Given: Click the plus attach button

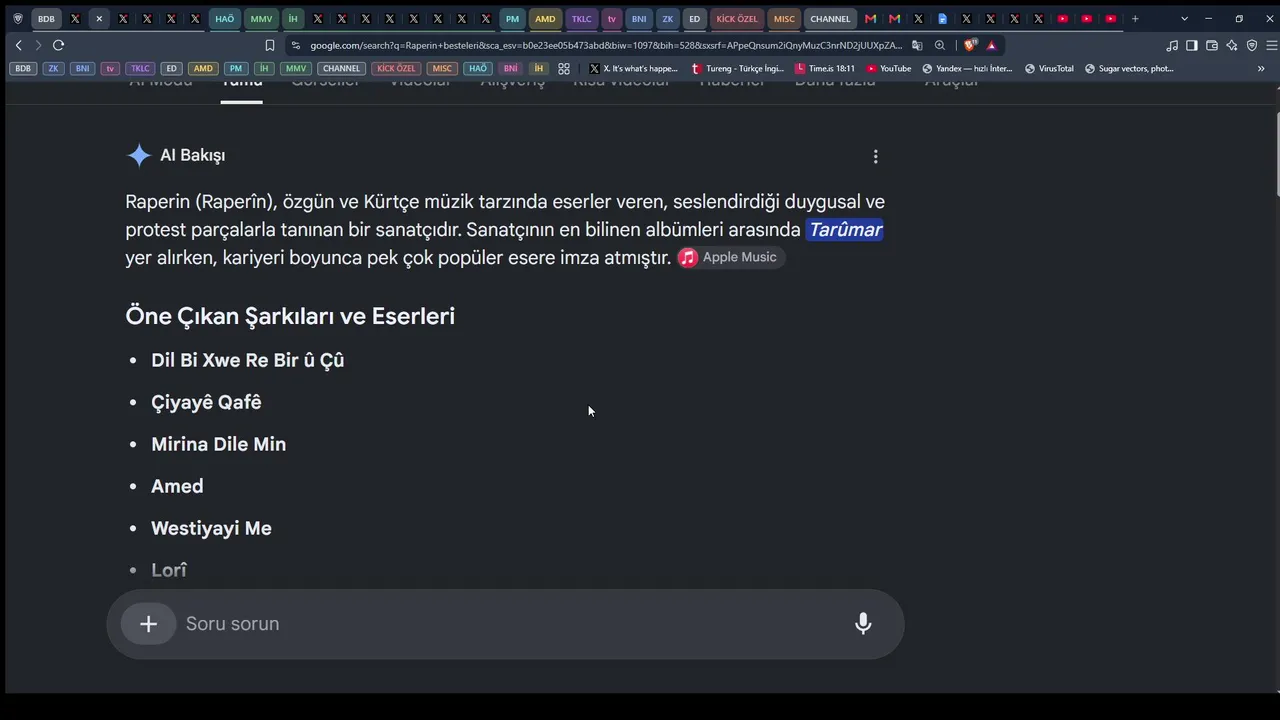Looking at the screenshot, I should click(x=148, y=624).
